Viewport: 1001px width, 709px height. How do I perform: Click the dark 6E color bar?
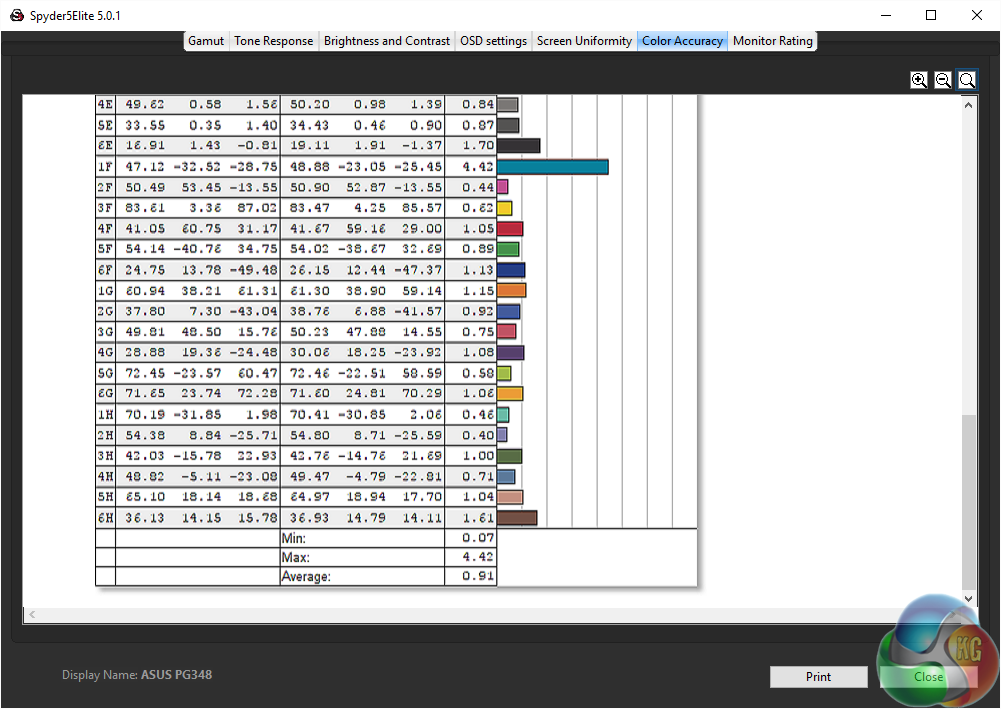click(518, 146)
